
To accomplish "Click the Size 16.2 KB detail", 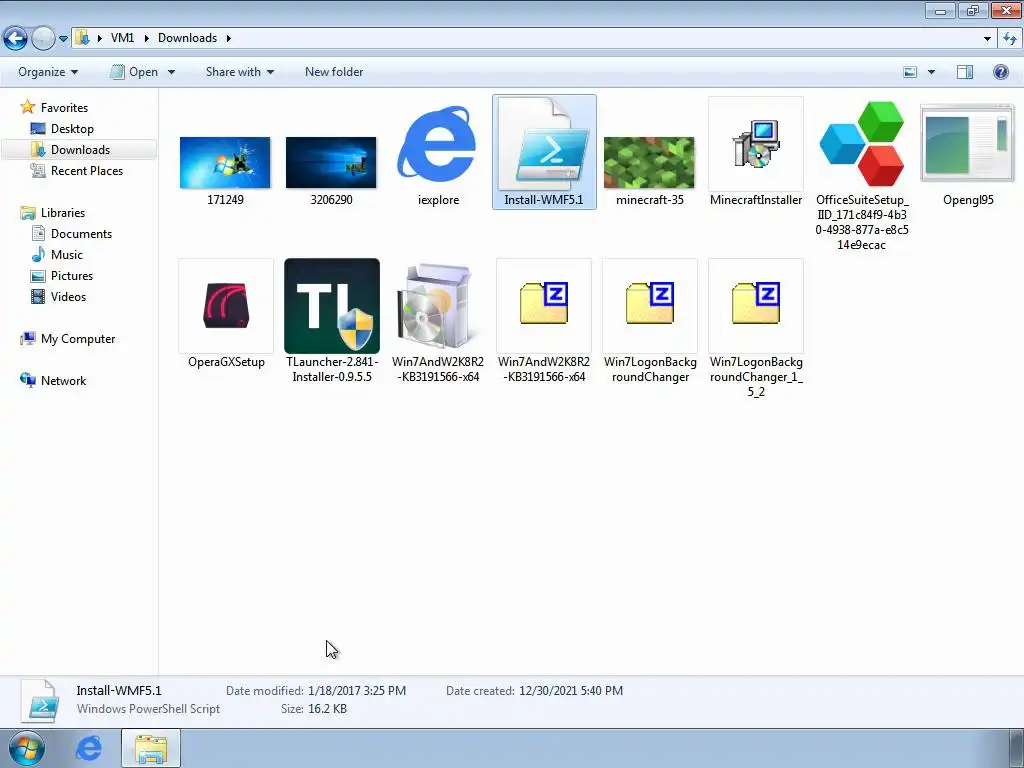I will pos(313,709).
